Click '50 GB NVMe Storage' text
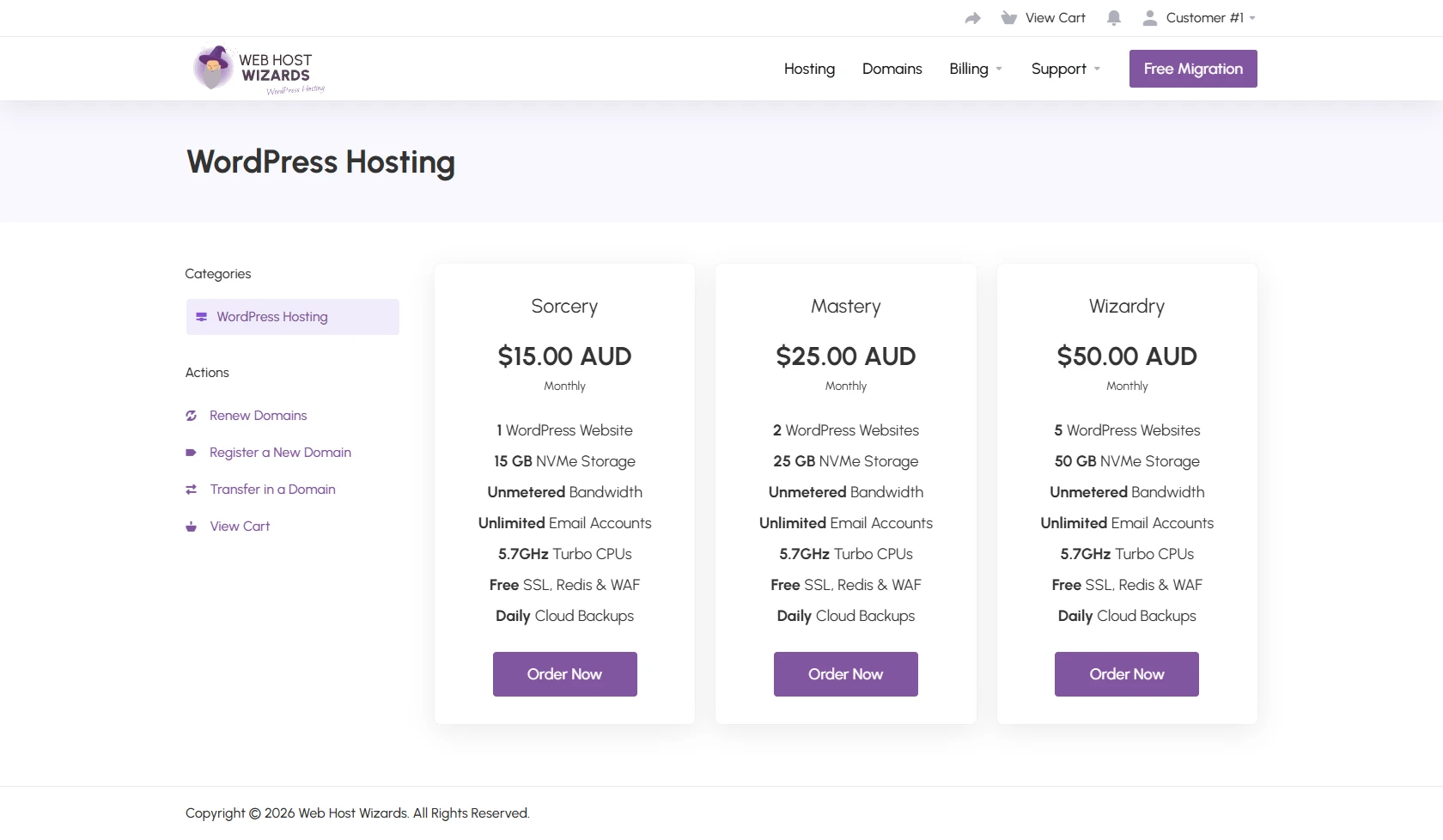Screen dimensions: 1443x840 pyautogui.click(x=1127, y=461)
